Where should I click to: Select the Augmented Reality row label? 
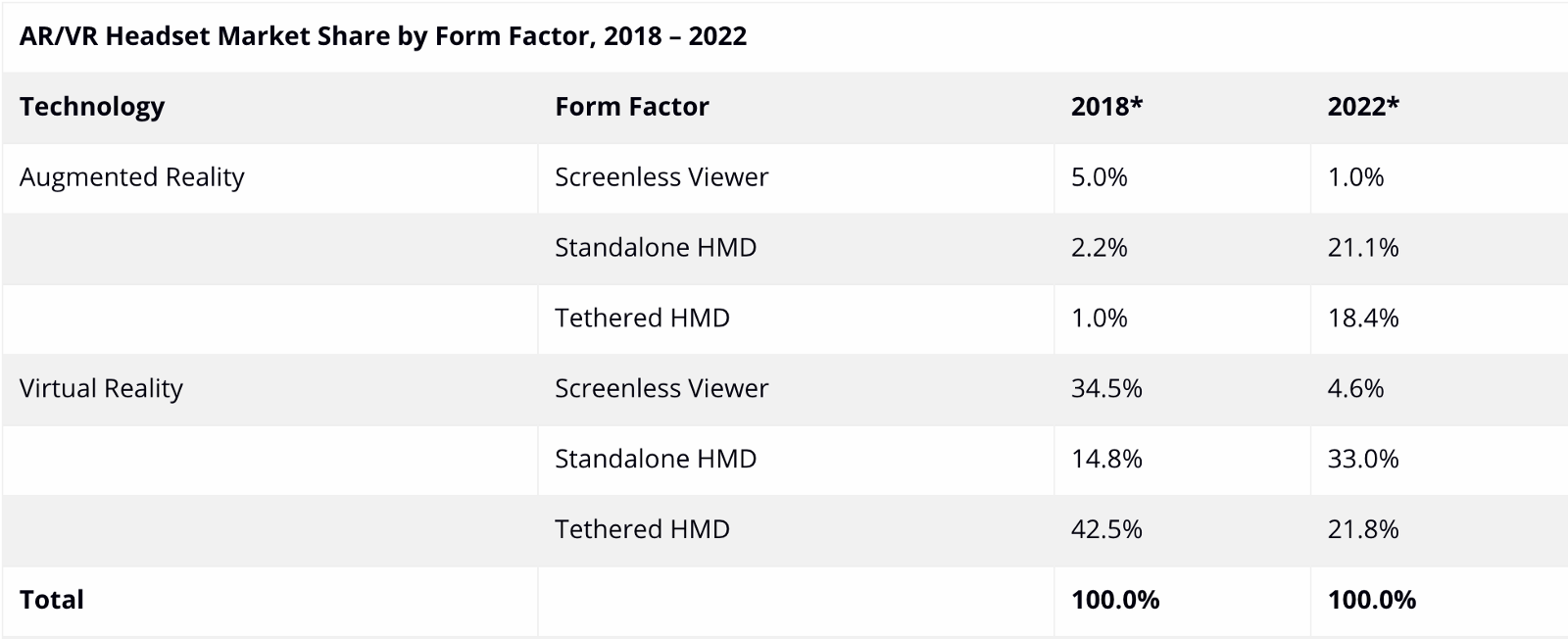coord(131,177)
